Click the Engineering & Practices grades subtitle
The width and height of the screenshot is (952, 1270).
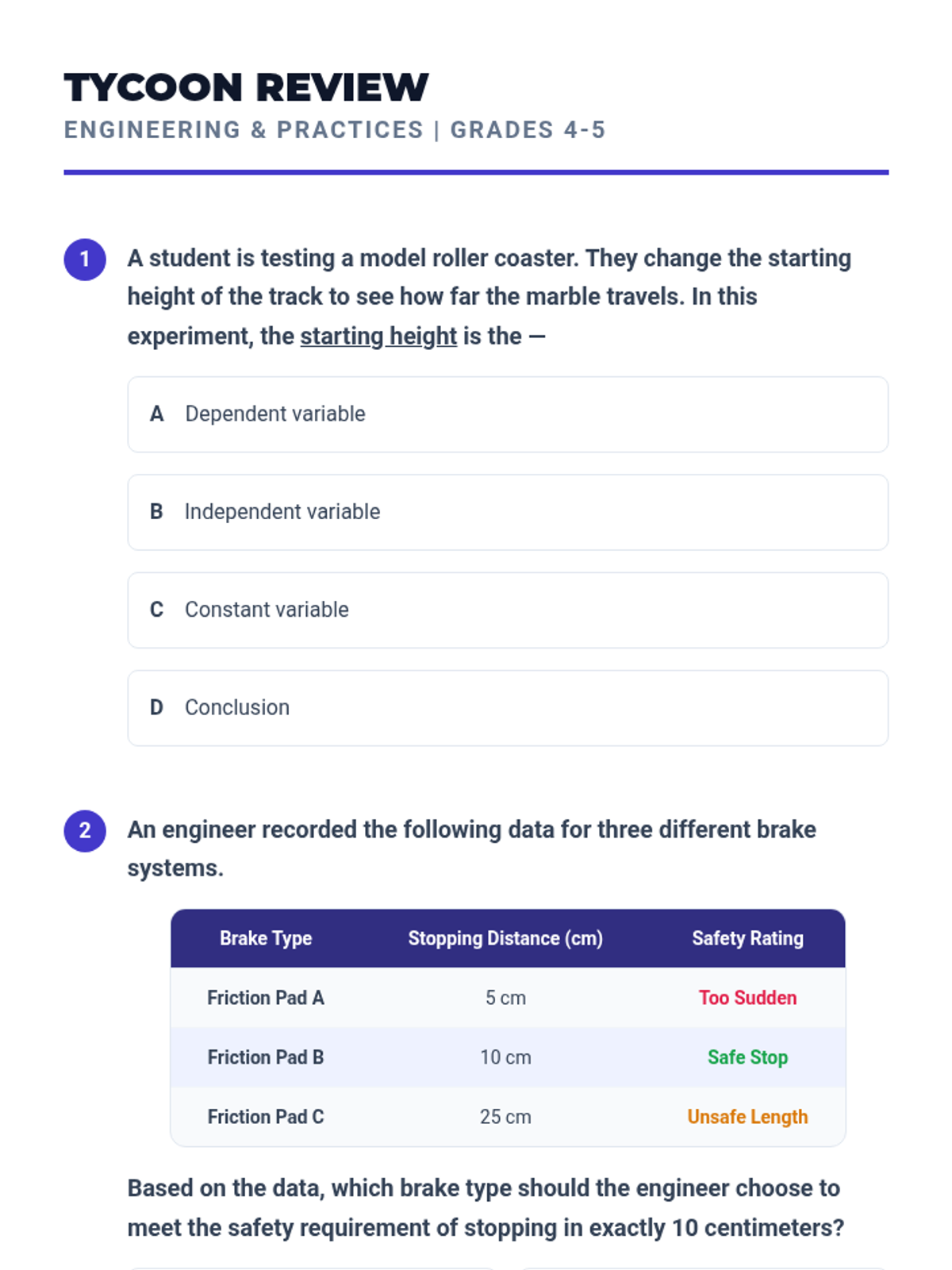tap(335, 130)
